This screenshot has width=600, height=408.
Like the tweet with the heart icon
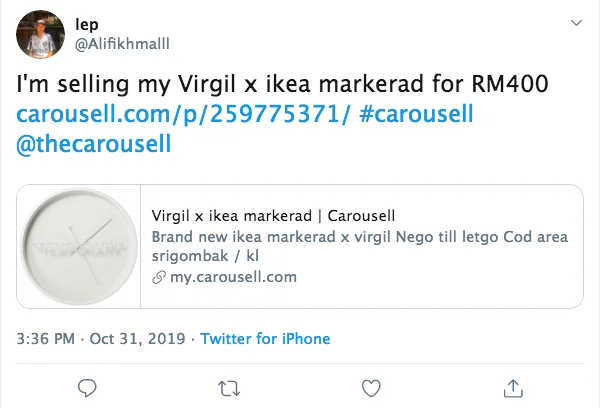click(x=371, y=388)
